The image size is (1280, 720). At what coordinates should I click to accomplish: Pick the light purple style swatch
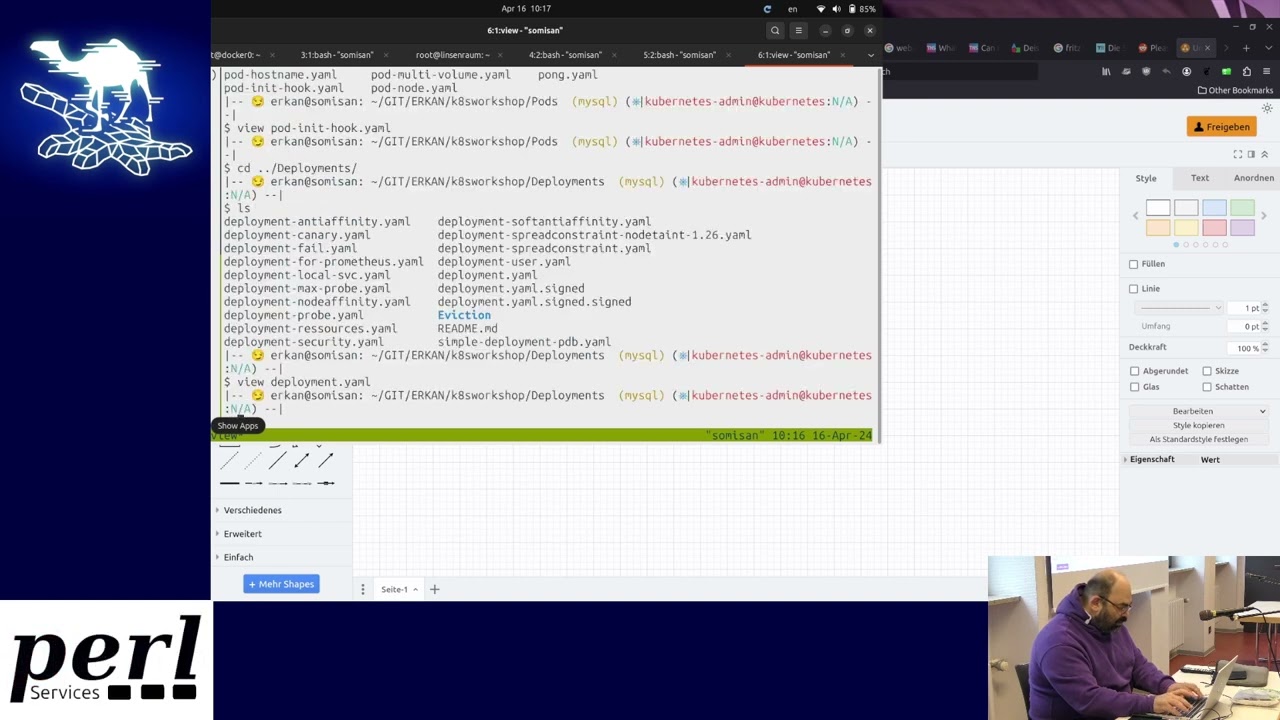point(1242,228)
